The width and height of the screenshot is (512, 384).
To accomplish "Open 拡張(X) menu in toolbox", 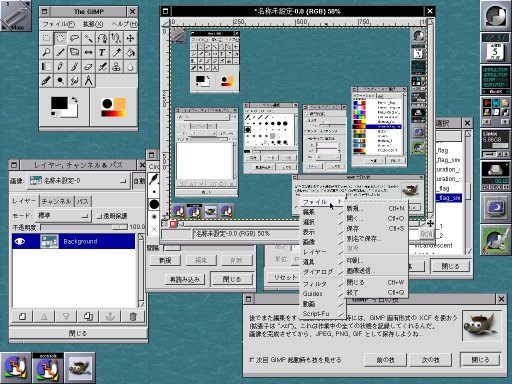I will coord(93,24).
